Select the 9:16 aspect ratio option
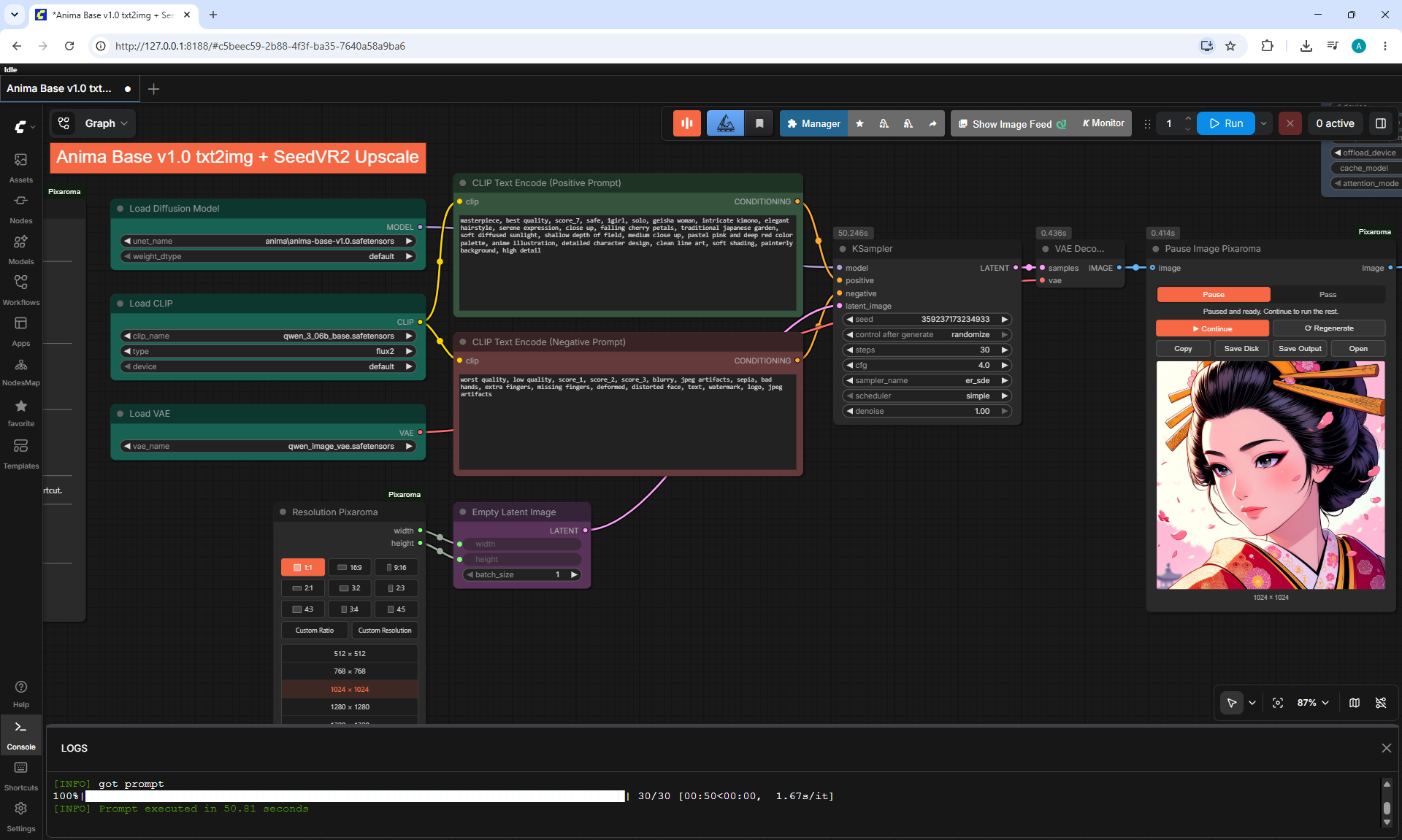The height and width of the screenshot is (840, 1402). pos(397,567)
